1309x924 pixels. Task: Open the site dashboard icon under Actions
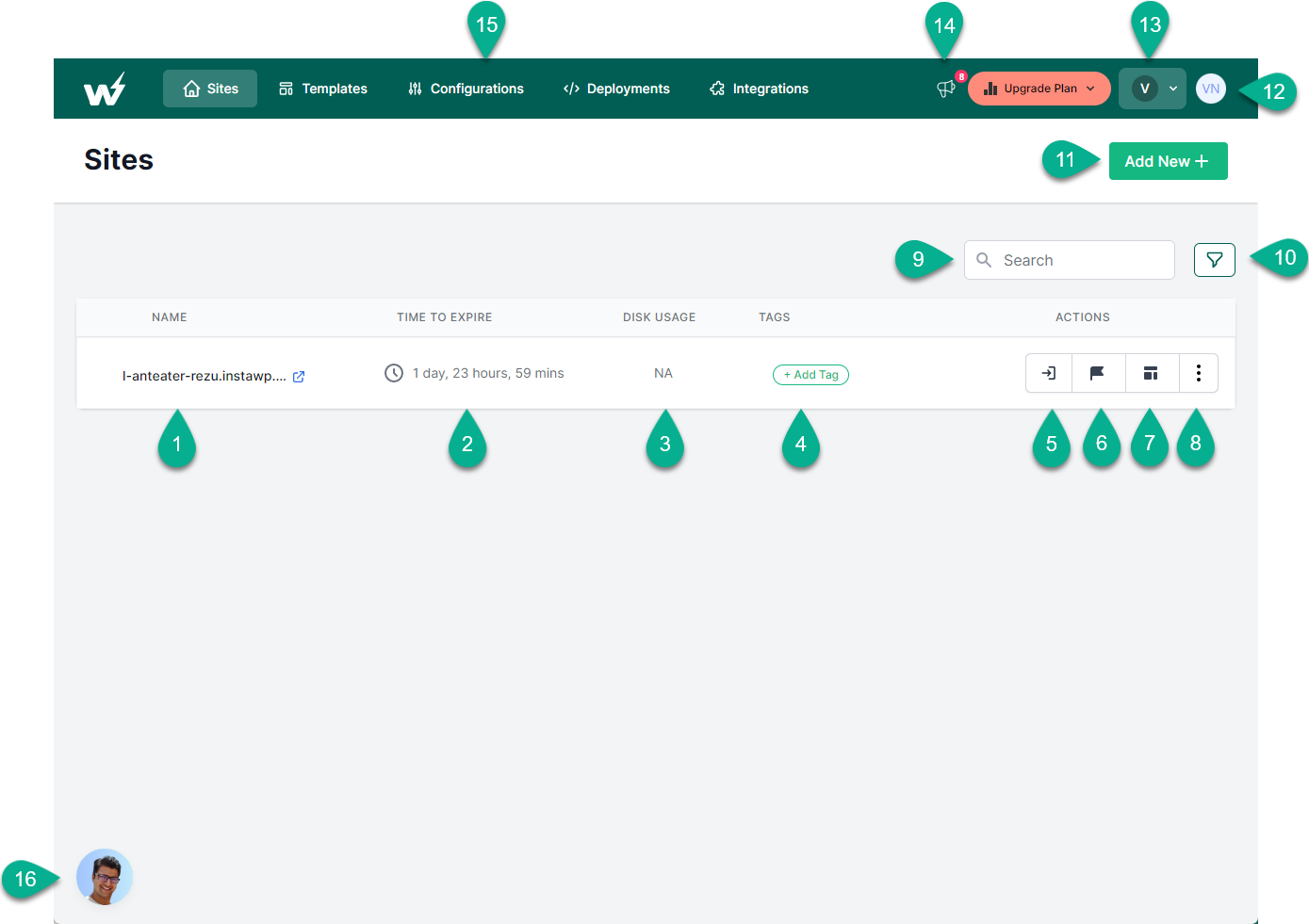click(x=1151, y=373)
